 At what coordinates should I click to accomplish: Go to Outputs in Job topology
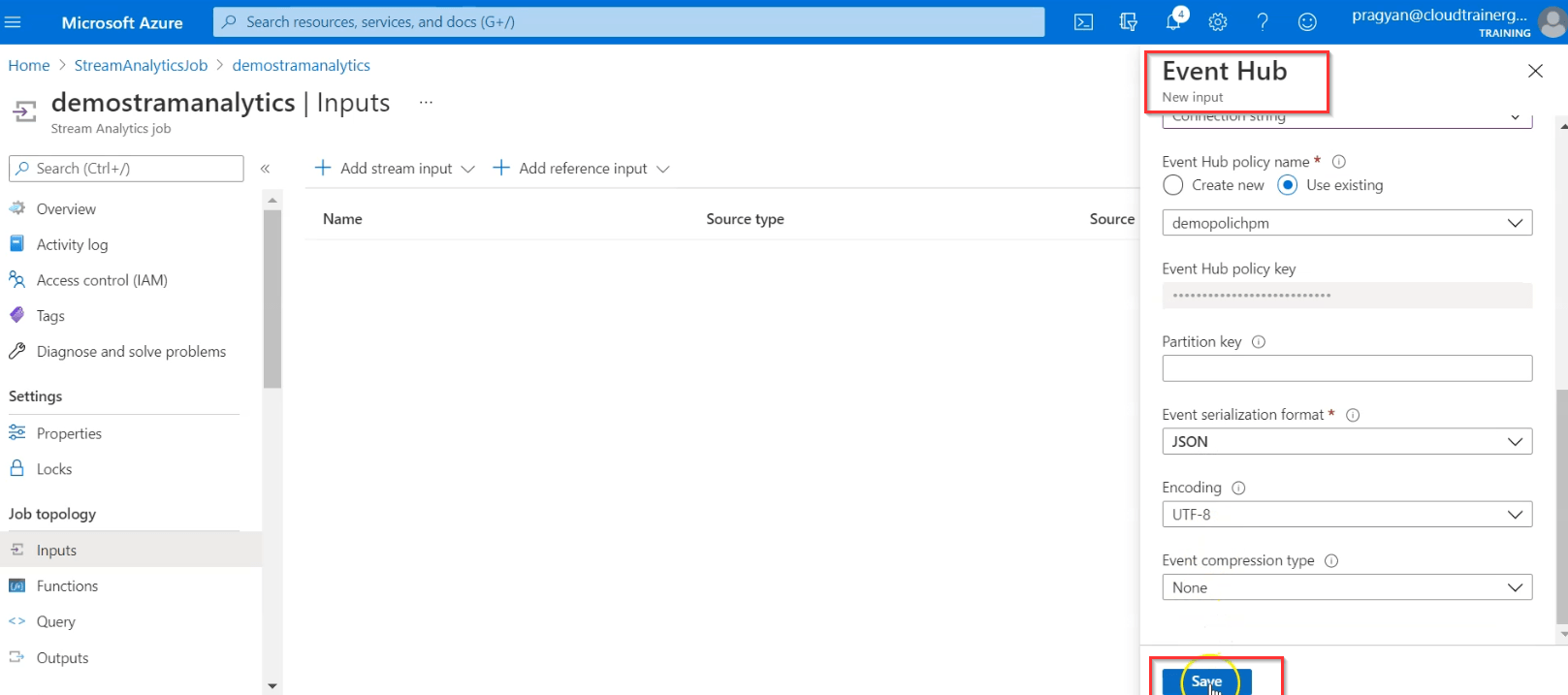(x=62, y=658)
